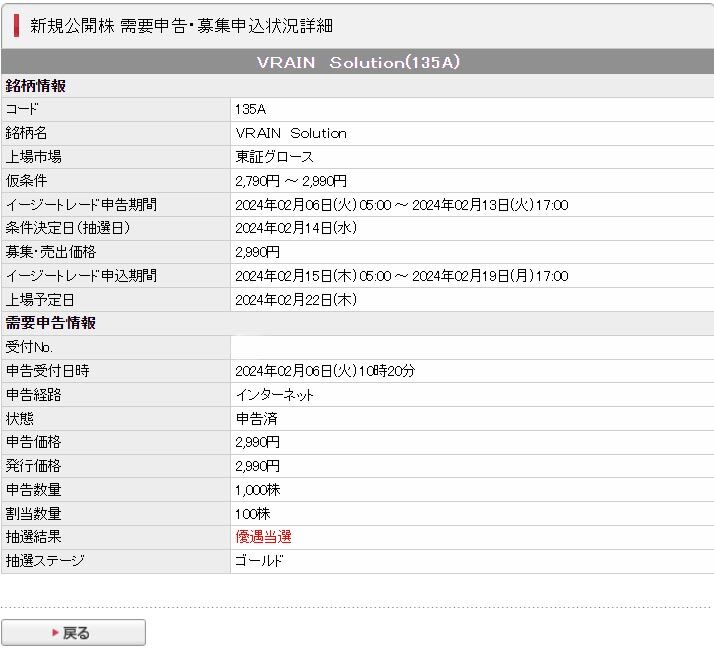Image resolution: width=714 pixels, height=661 pixels.
Task: Select the コード value 135A
Action: click(250, 109)
